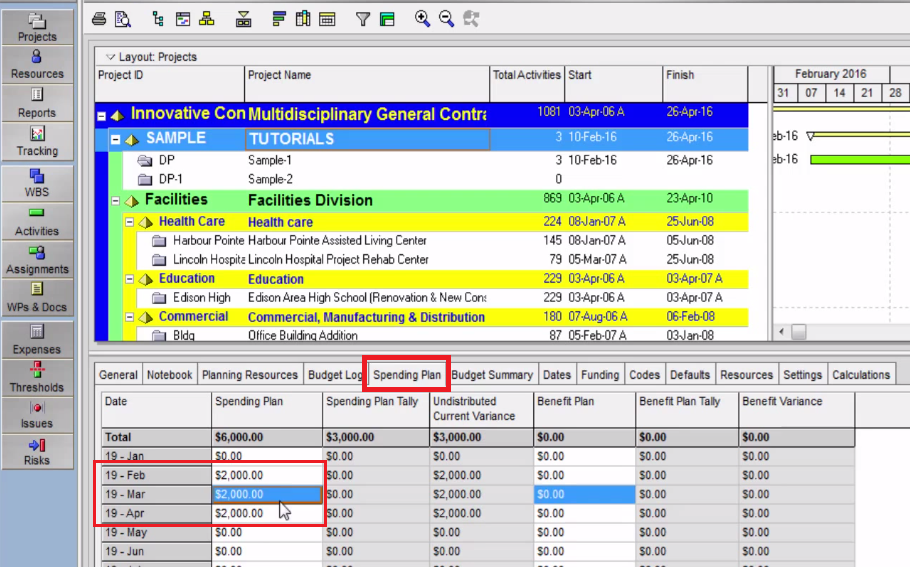Switch to the Notebook tab
This screenshot has height=567, width=914.
pyautogui.click(x=170, y=375)
